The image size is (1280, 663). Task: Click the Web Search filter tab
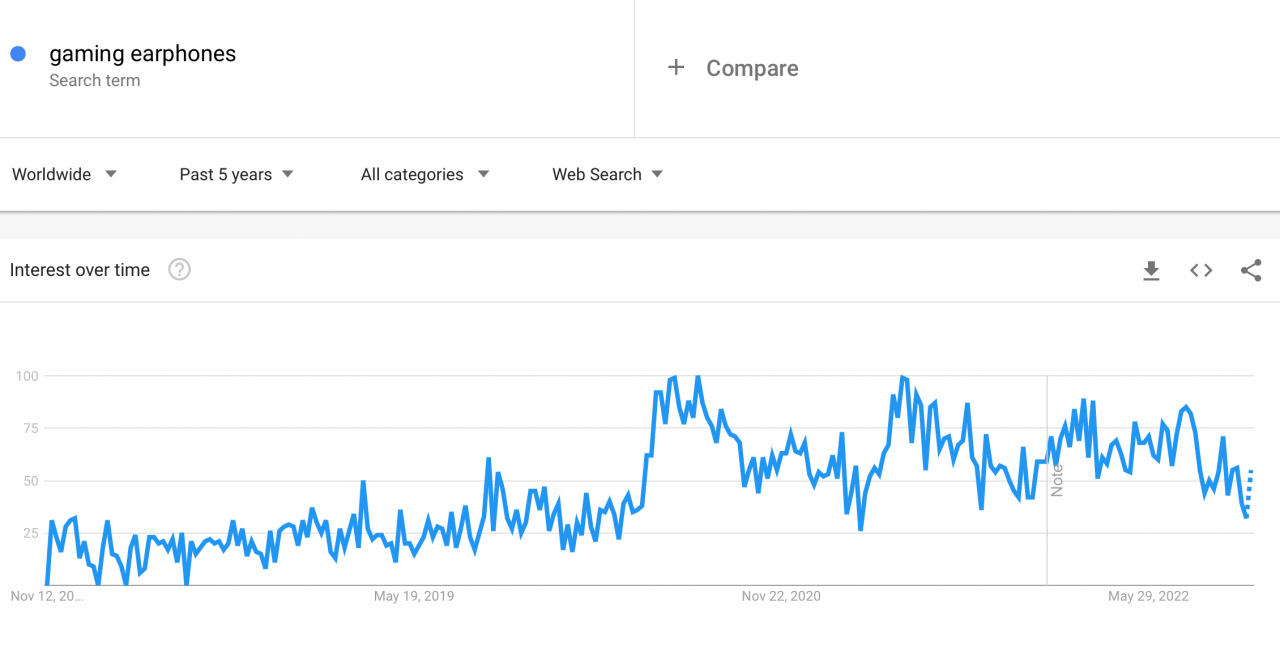click(x=597, y=174)
